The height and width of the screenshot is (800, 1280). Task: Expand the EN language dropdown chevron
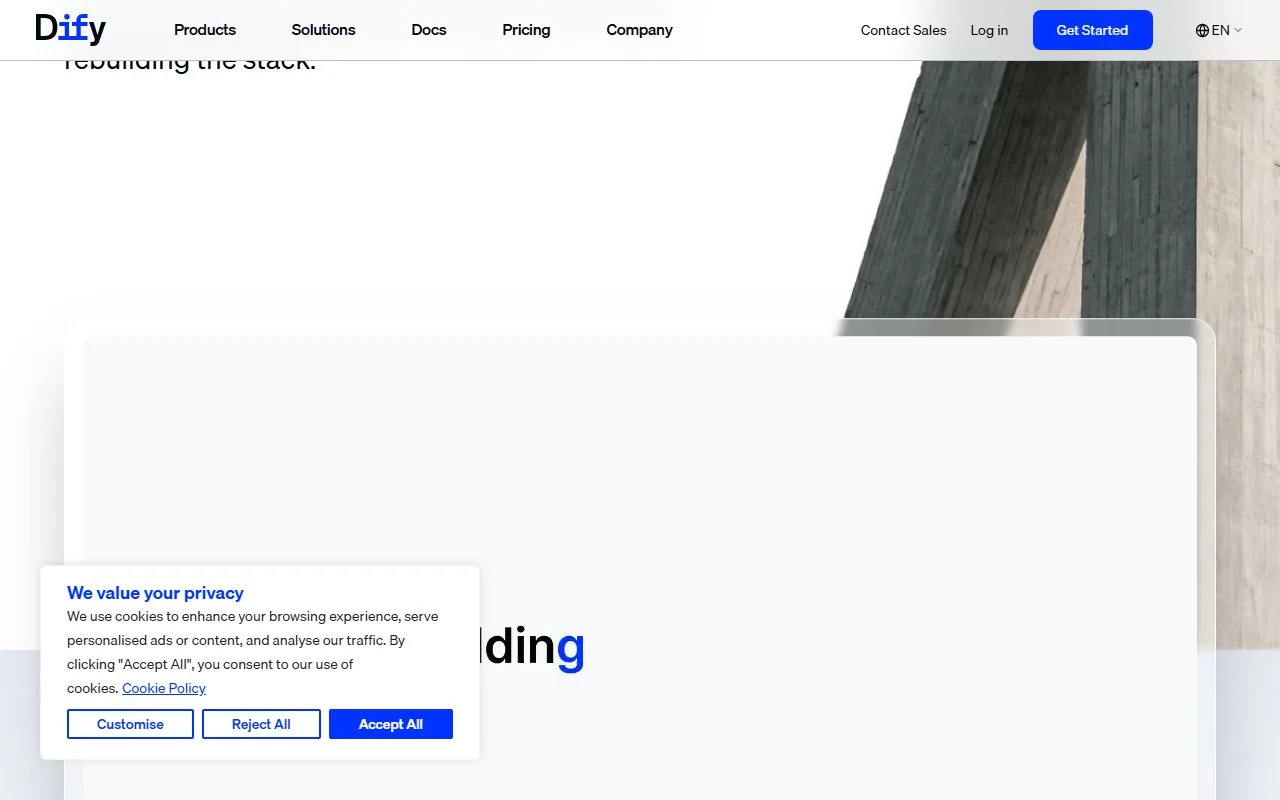click(x=1238, y=30)
